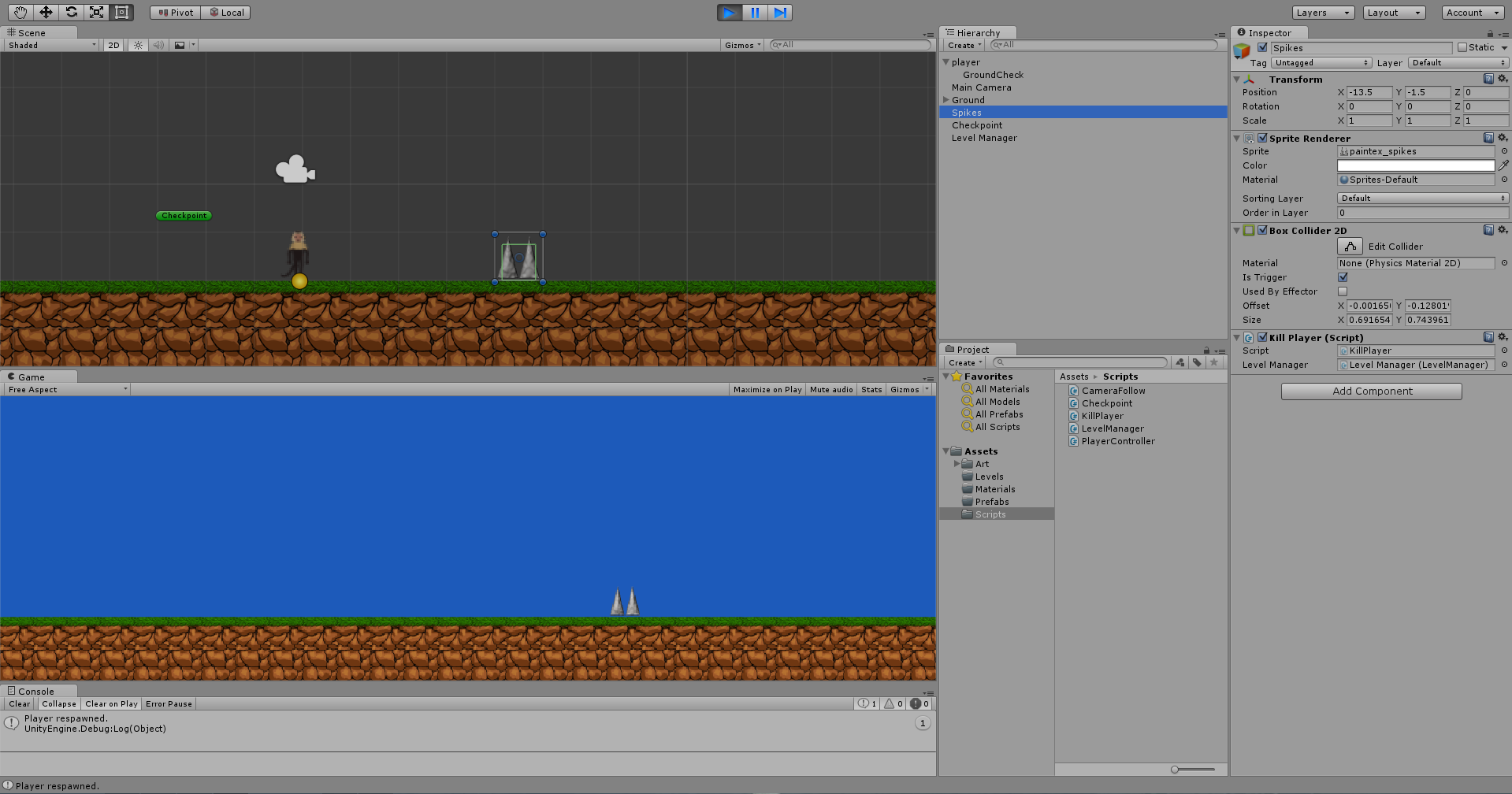Clear the Console log
The height and width of the screenshot is (794, 1512).
[x=20, y=703]
